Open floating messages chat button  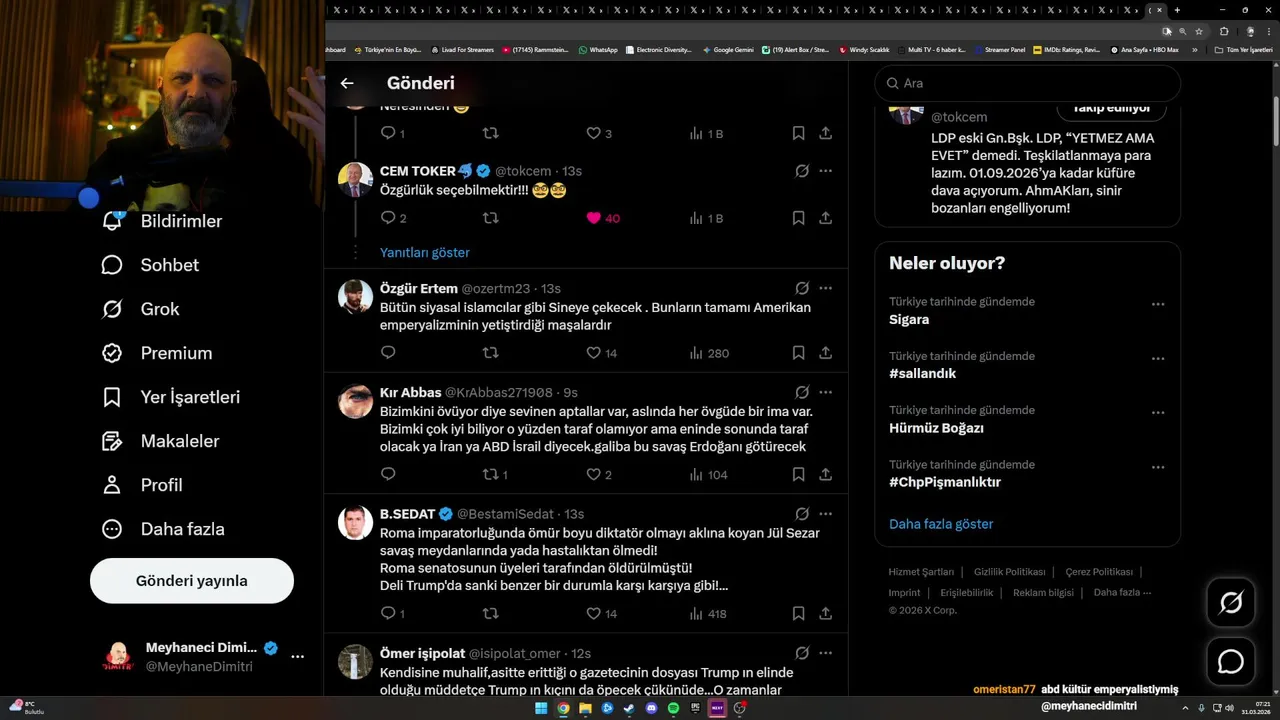tap(1230, 662)
